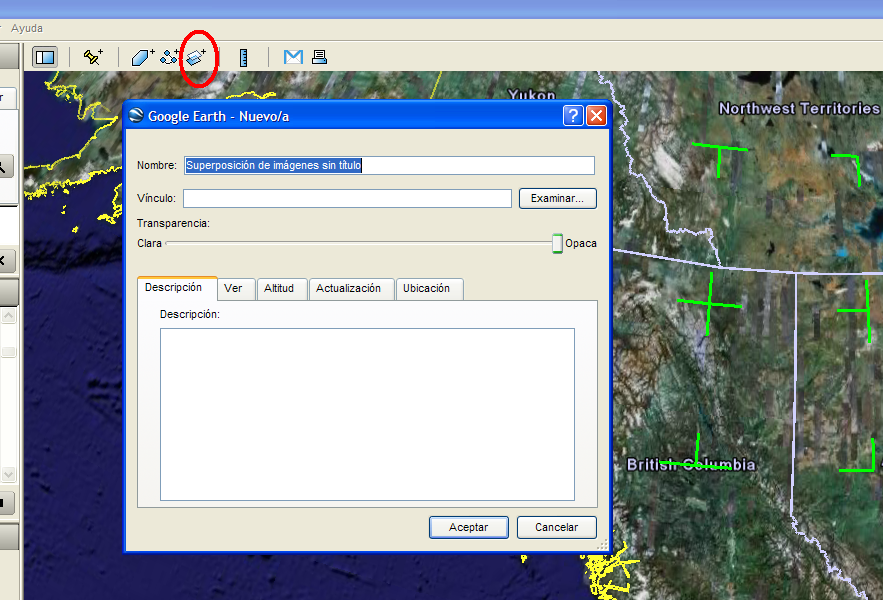Click the Yukon map label
Viewport: 883px width, 600px height.
click(x=532, y=94)
